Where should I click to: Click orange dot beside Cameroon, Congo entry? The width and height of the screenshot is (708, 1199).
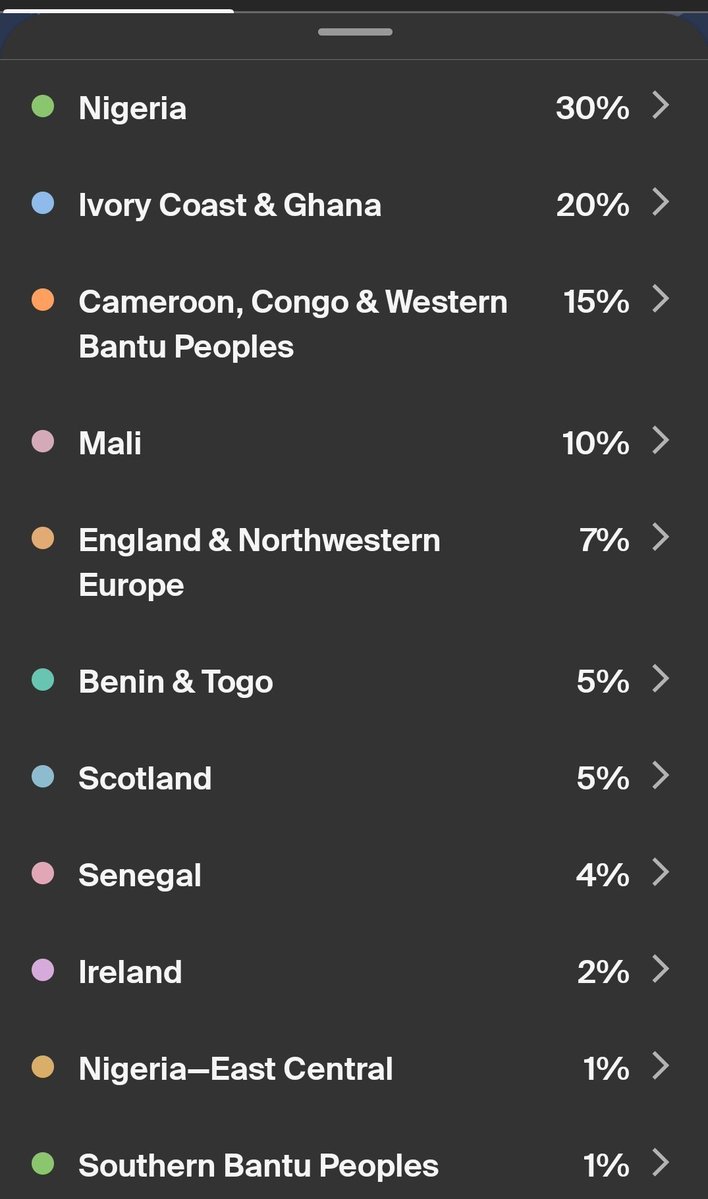[42, 300]
